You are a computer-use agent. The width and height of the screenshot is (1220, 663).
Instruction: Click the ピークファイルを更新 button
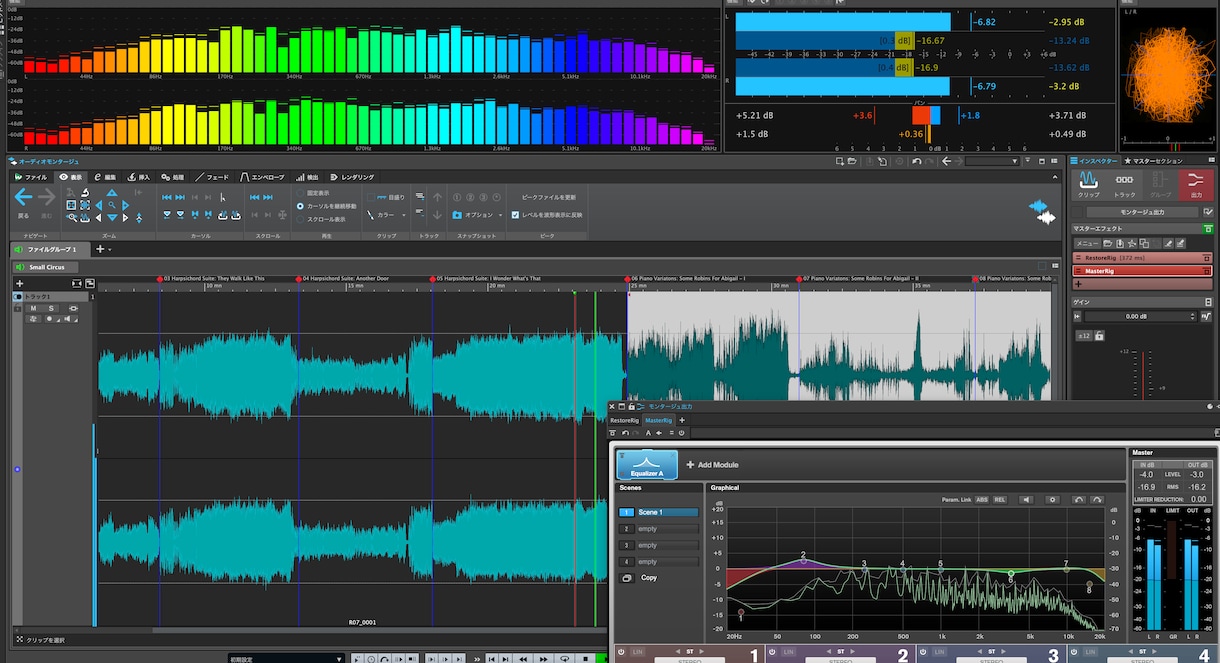pos(549,197)
